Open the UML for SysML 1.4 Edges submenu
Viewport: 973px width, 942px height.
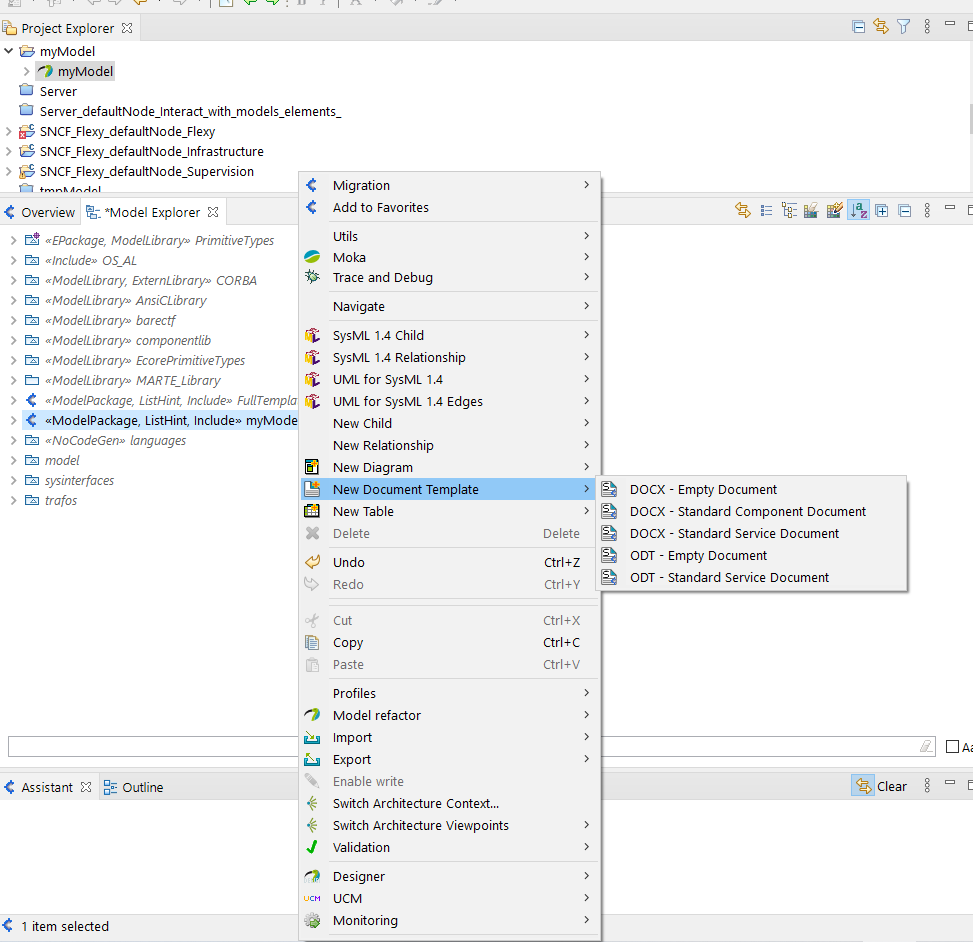(450, 401)
